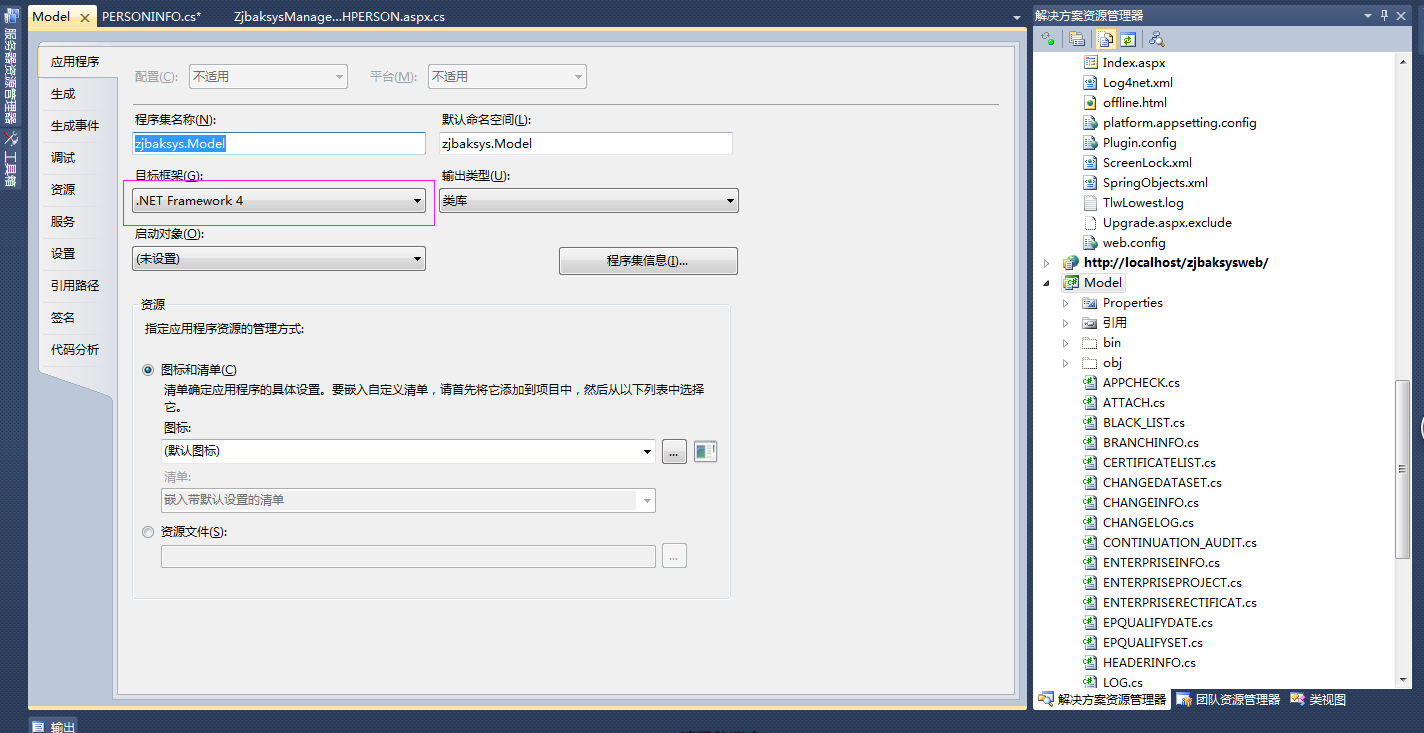The image size is (1424, 733).
Task: Click the offline.html file icon
Action: (x=1091, y=102)
